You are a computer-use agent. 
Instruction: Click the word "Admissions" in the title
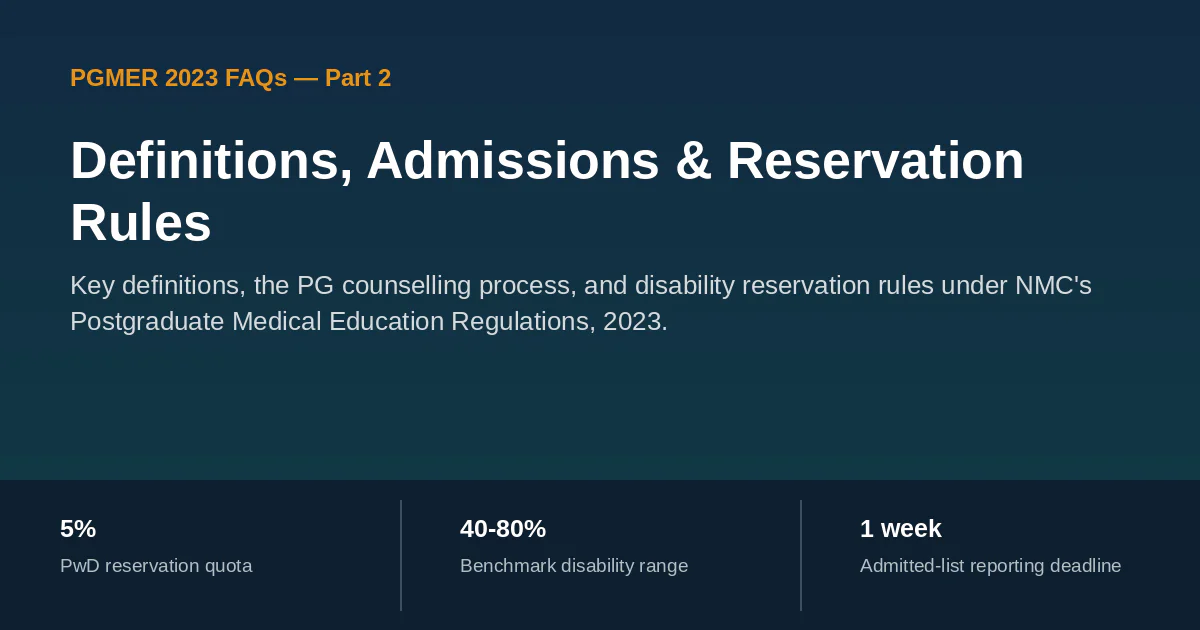513,162
